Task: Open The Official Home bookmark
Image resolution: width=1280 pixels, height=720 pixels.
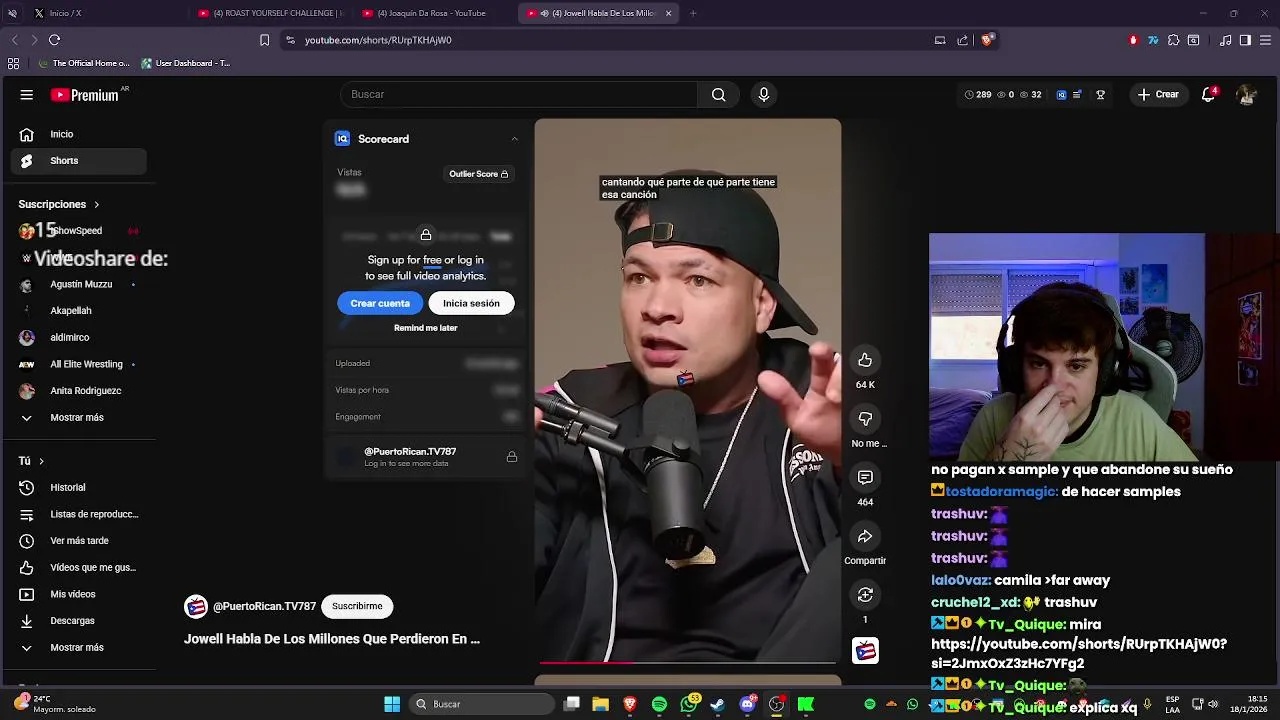Action: (x=84, y=63)
